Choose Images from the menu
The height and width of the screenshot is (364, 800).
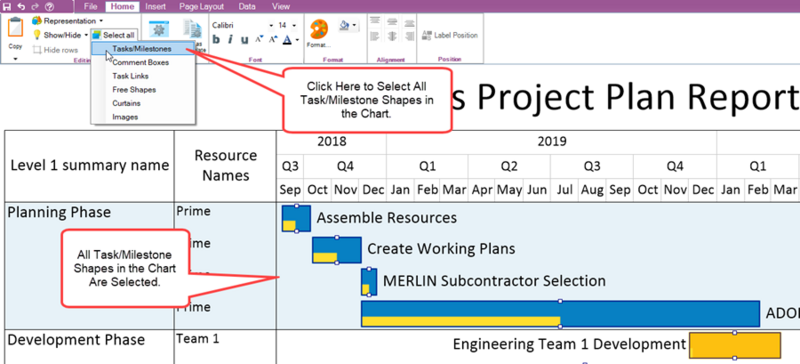point(143,117)
